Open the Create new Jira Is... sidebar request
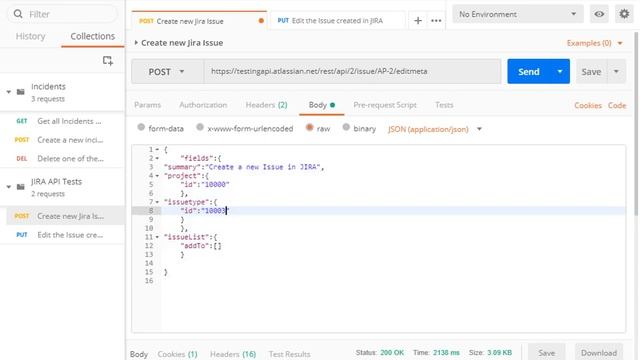 point(65,216)
